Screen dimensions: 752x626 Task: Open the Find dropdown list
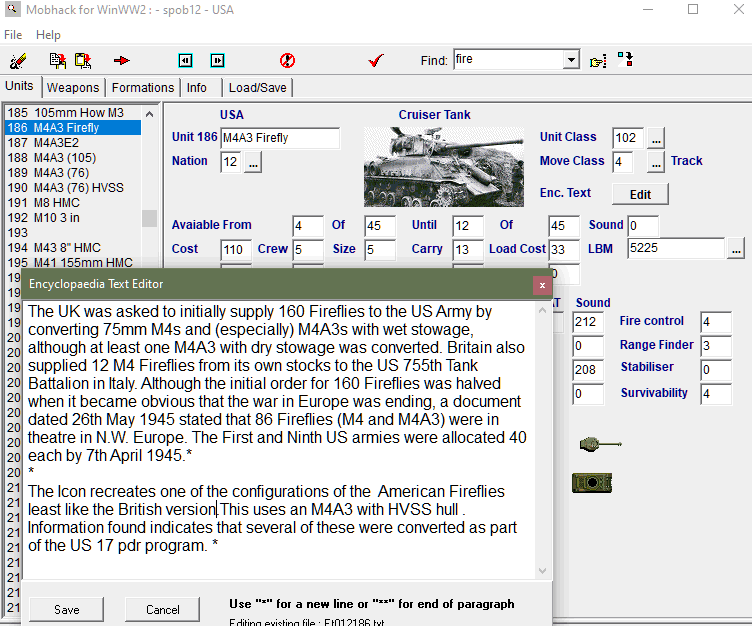click(571, 60)
